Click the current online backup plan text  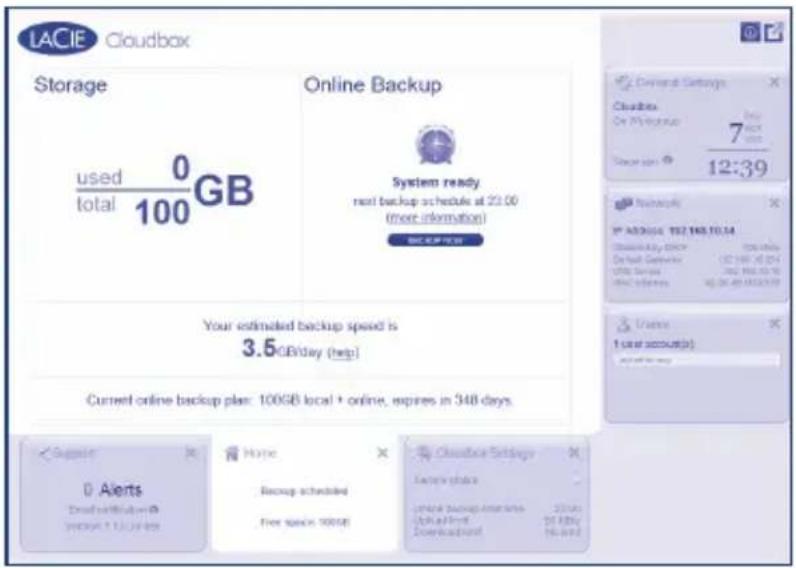[x=300, y=400]
